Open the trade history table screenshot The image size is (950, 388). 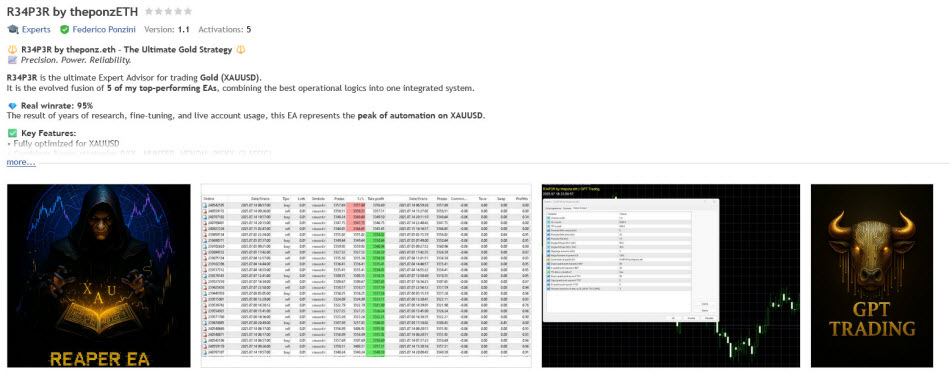coord(366,276)
